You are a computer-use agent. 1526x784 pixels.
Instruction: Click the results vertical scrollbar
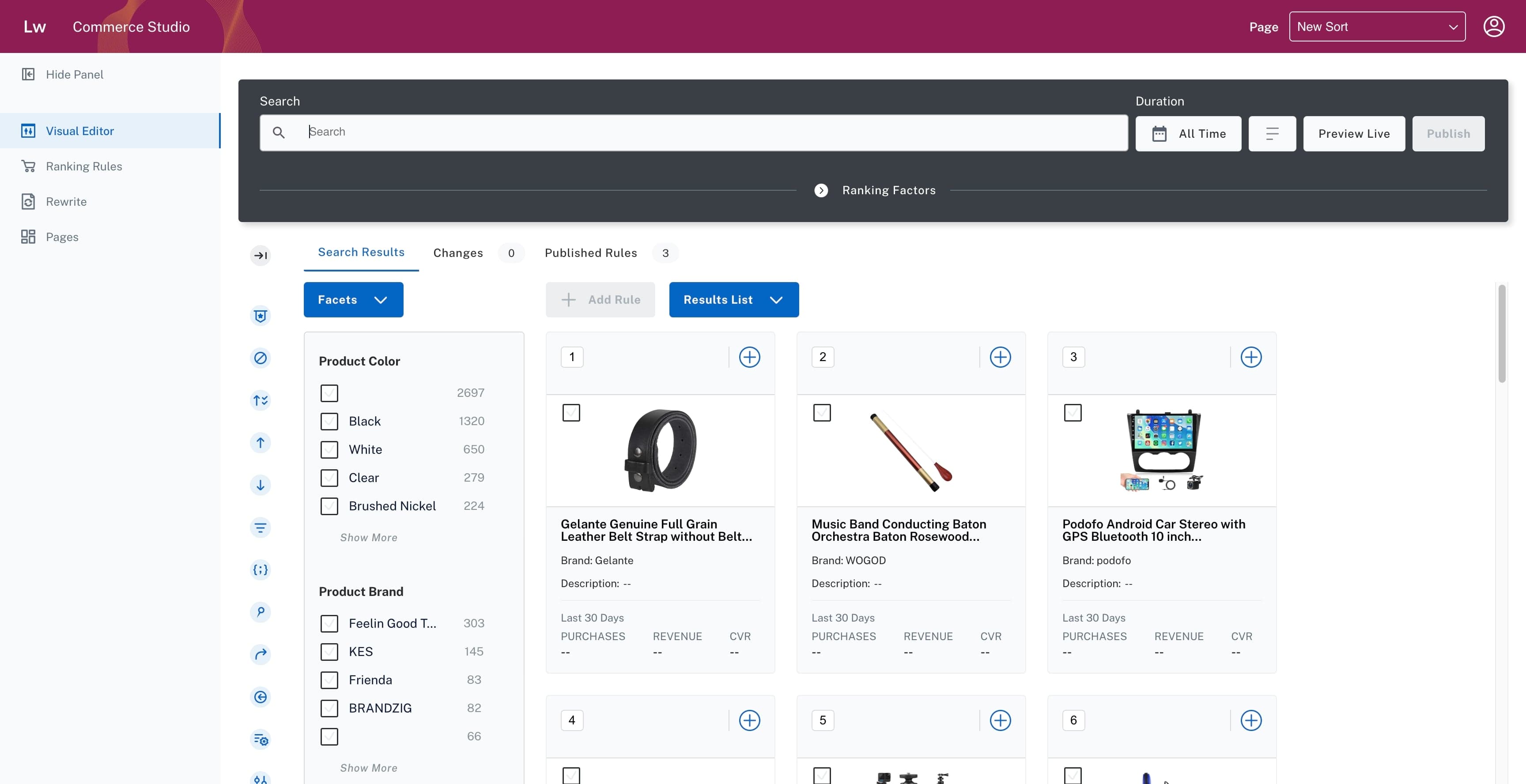(x=1502, y=334)
